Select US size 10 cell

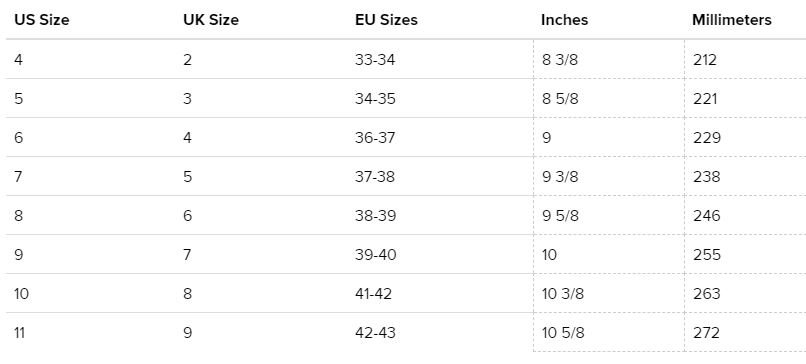point(22,294)
